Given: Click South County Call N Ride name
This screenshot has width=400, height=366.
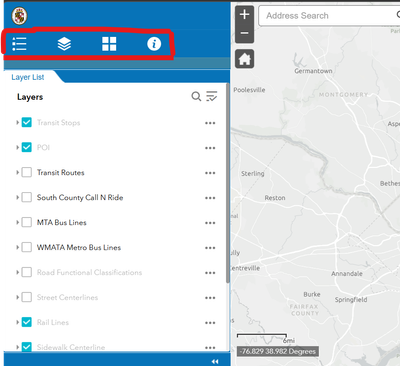Looking at the screenshot, I should tap(80, 198).
